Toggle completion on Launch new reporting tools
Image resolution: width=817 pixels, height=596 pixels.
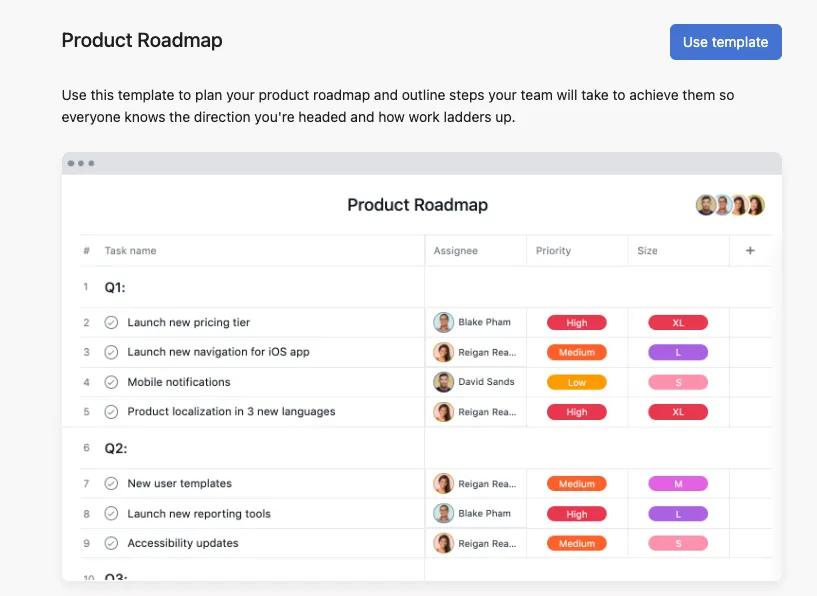[x=112, y=513]
